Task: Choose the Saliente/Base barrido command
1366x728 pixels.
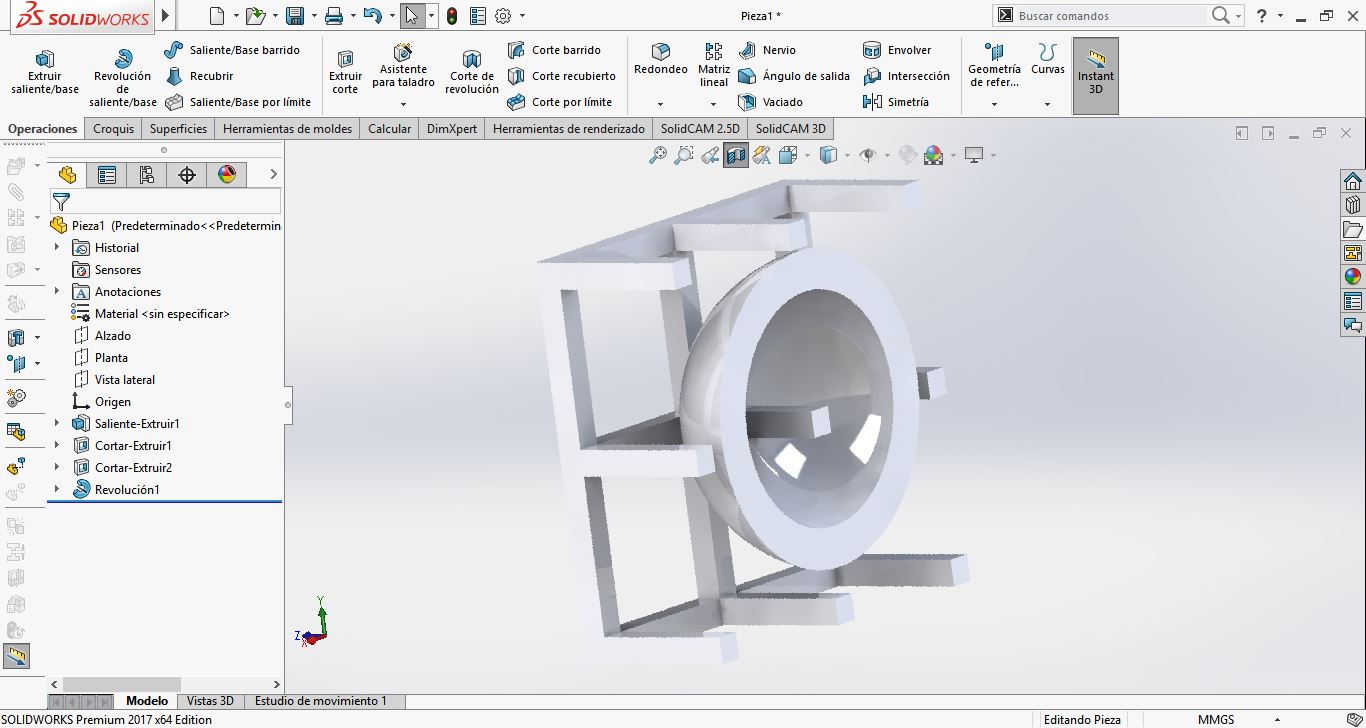Action: [x=232, y=50]
